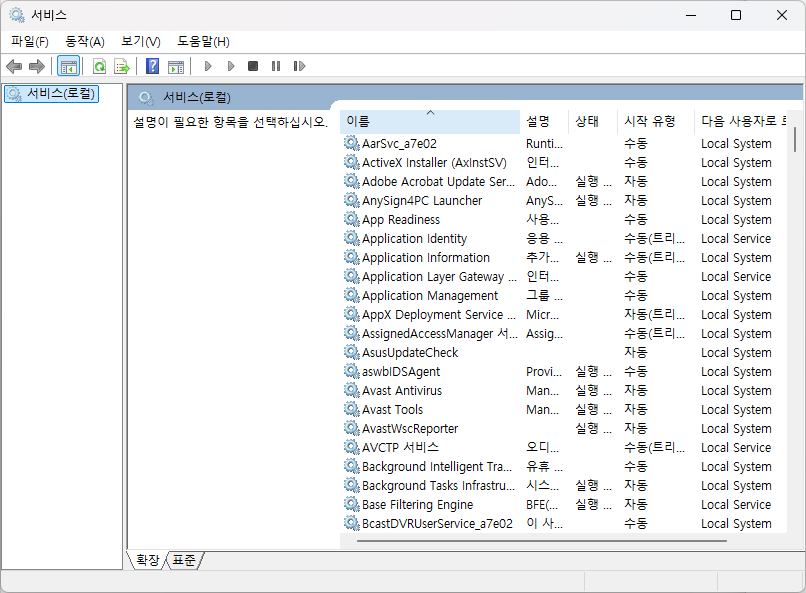This screenshot has height=593, width=806.
Task: Click the gear icon next to Application Identity
Action: click(x=352, y=238)
